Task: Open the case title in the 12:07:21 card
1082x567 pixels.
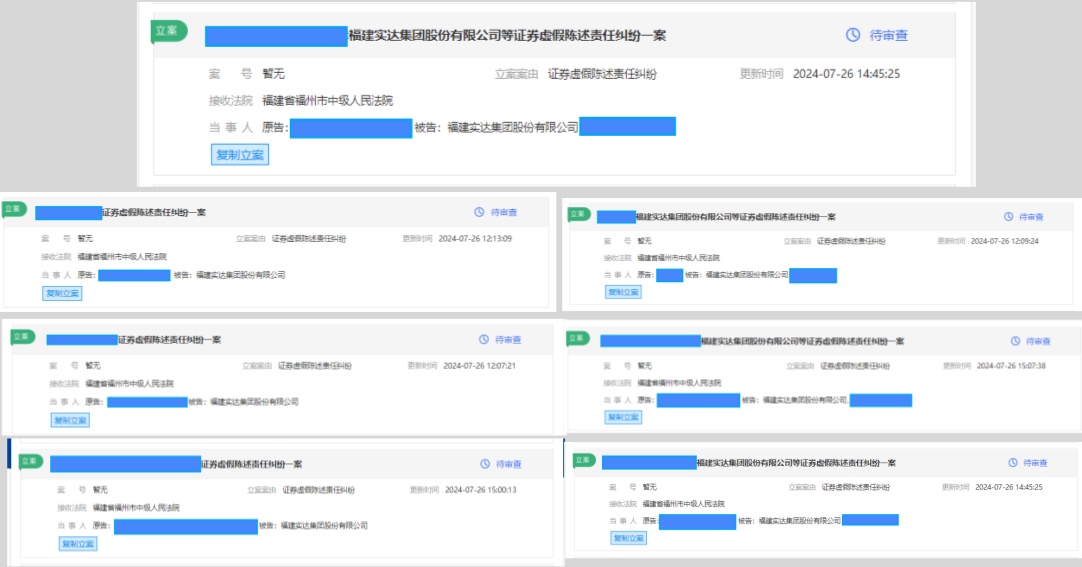Action: click(169, 339)
